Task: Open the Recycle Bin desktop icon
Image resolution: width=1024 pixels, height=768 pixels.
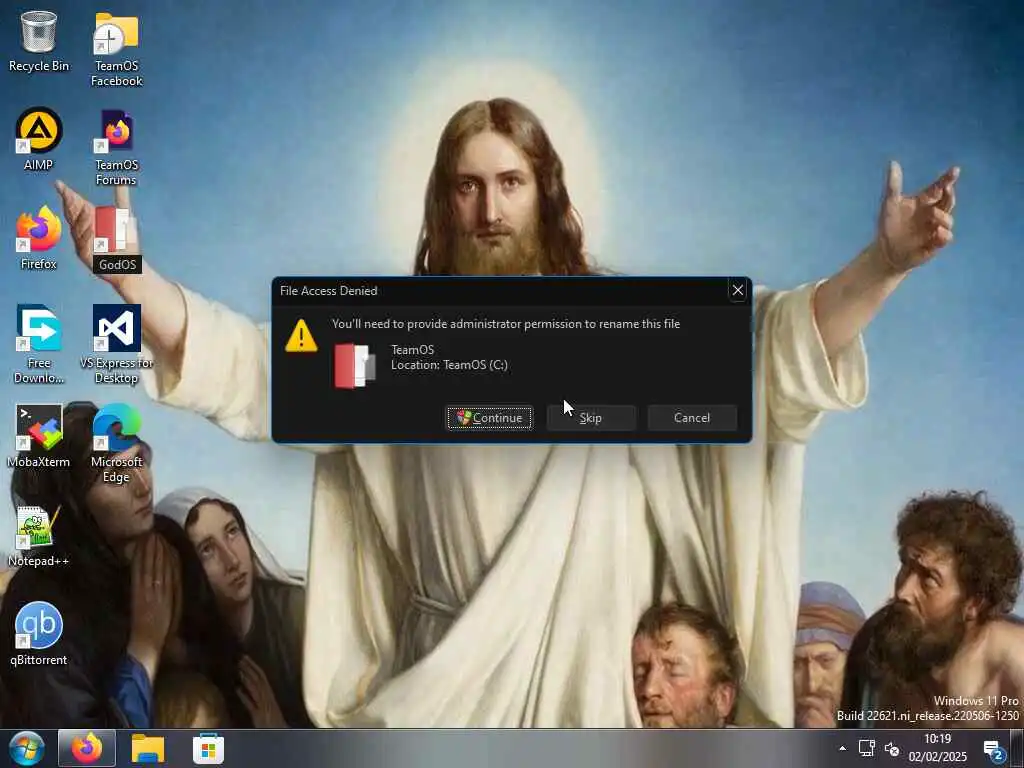Action: [39, 42]
